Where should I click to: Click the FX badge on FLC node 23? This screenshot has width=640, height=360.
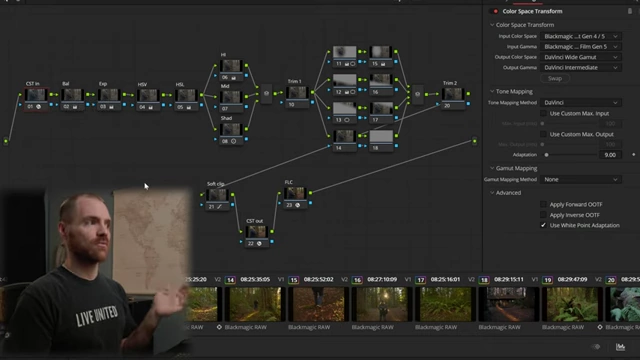coord(298,205)
